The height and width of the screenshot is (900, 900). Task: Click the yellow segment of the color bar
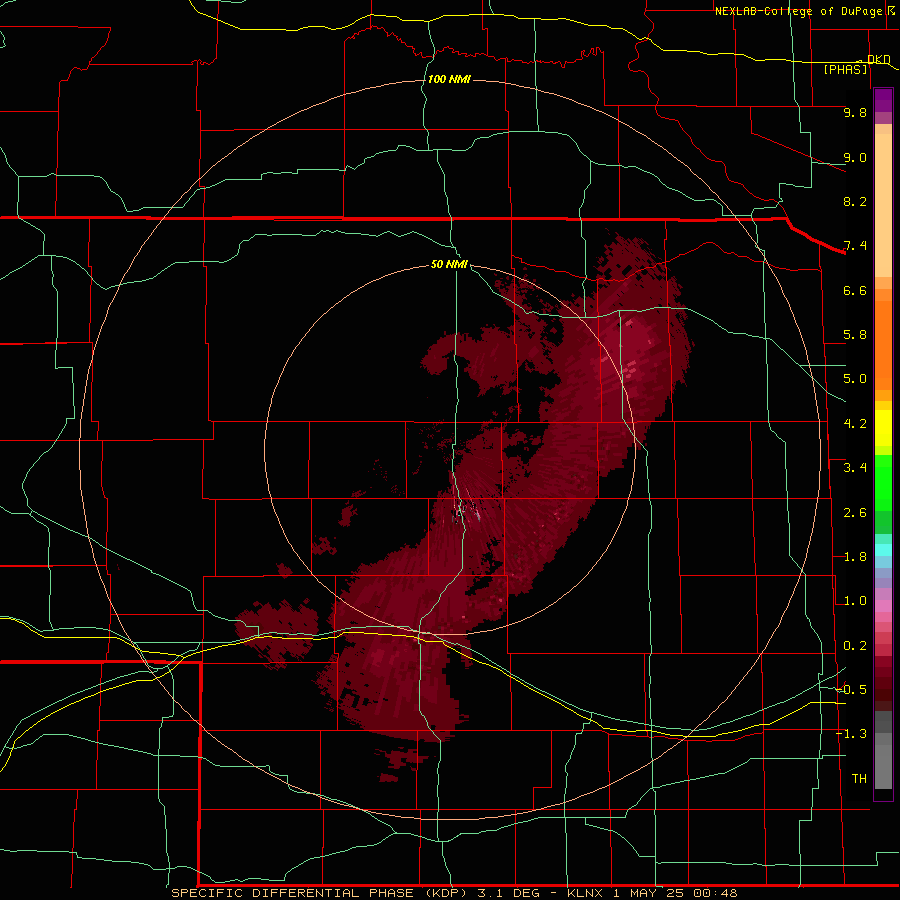(883, 428)
